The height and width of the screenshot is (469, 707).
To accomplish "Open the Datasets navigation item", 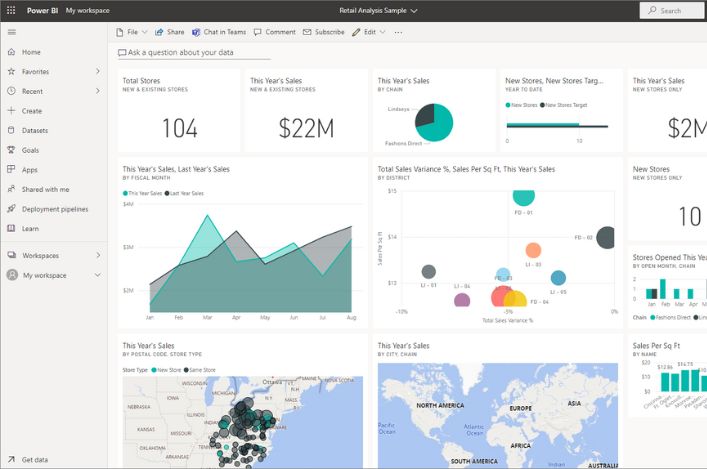I will click(x=54, y=130).
